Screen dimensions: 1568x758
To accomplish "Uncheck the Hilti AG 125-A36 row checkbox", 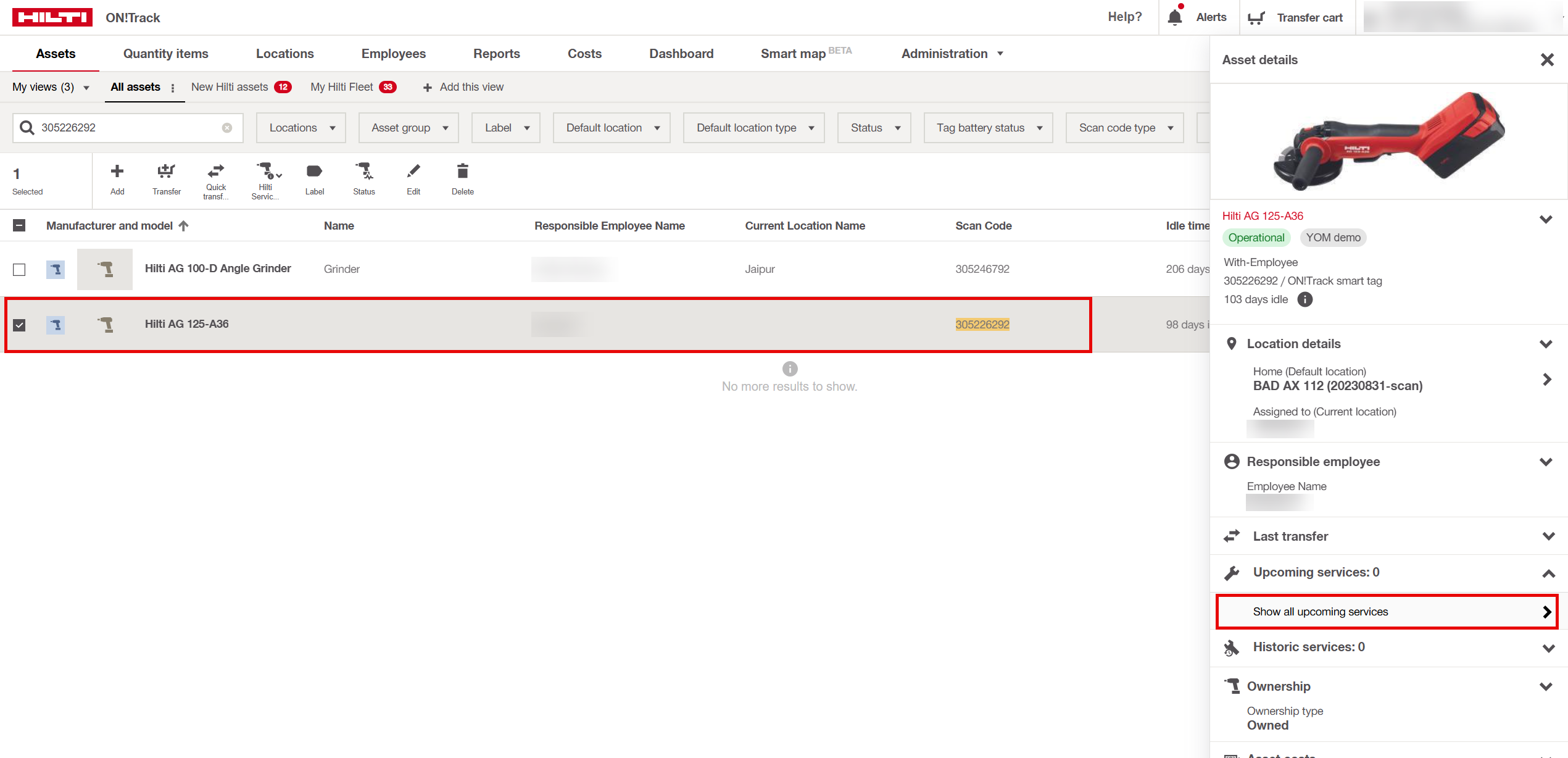I will coord(19,325).
